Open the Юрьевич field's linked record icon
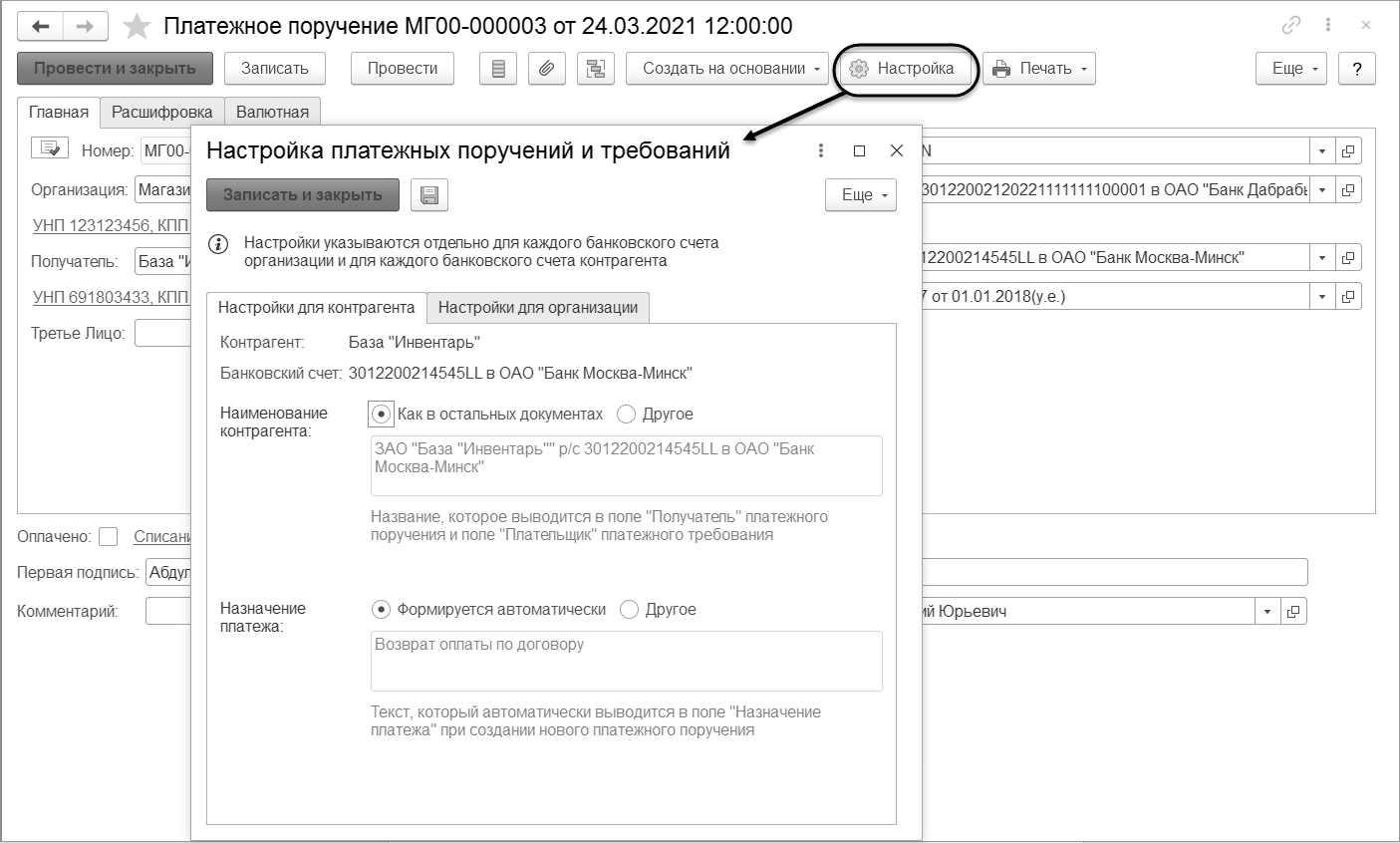1400x843 pixels. tap(1293, 611)
